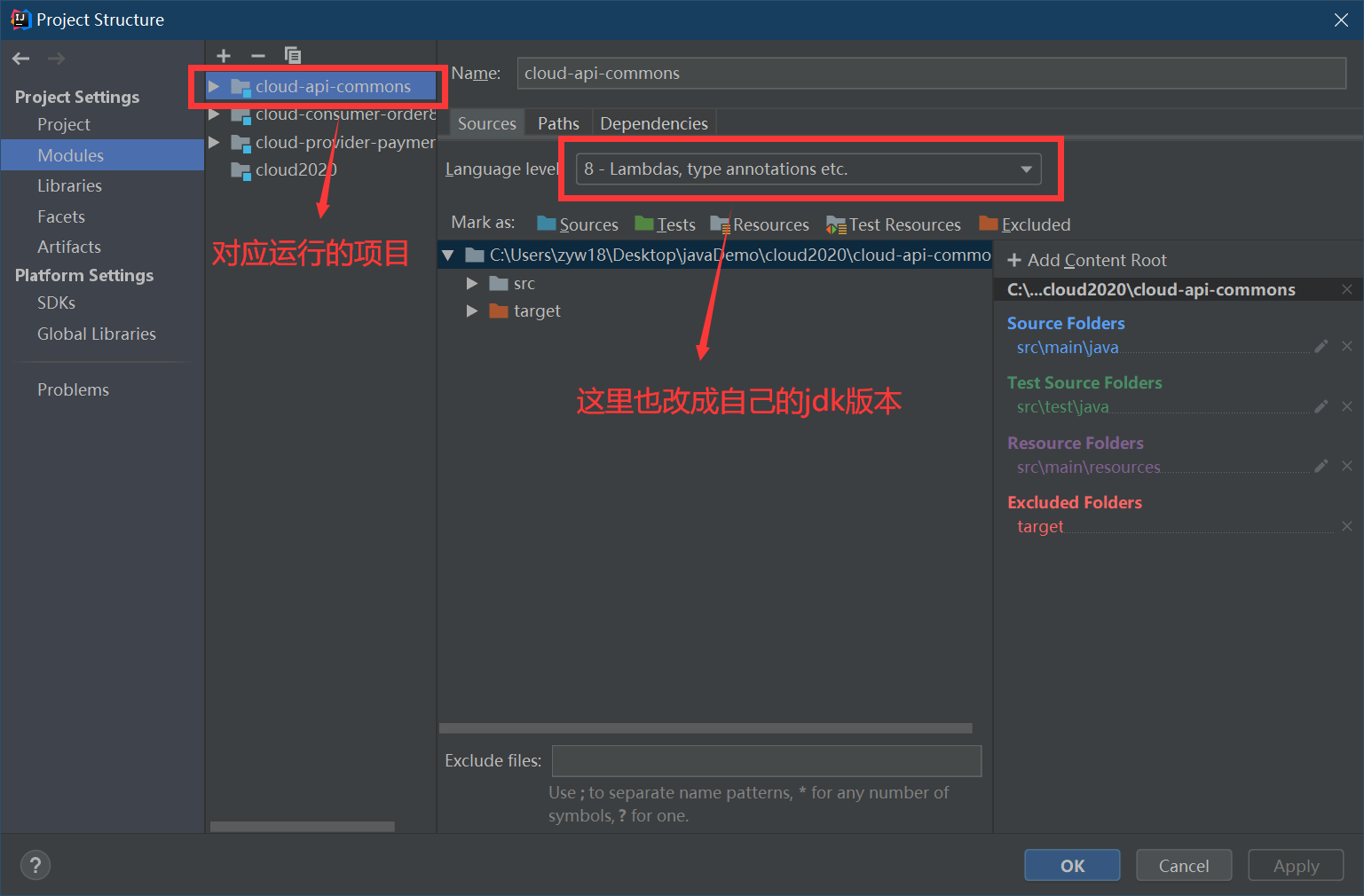The width and height of the screenshot is (1364, 896).
Task: Click Add Content Root
Action: (x=1087, y=260)
